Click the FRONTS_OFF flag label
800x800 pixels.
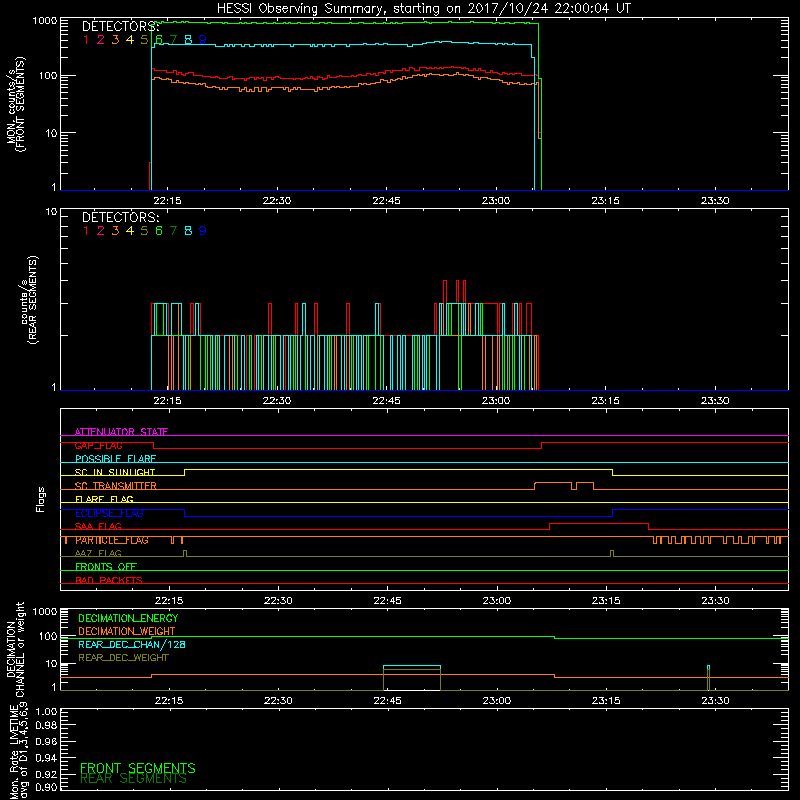tap(106, 567)
